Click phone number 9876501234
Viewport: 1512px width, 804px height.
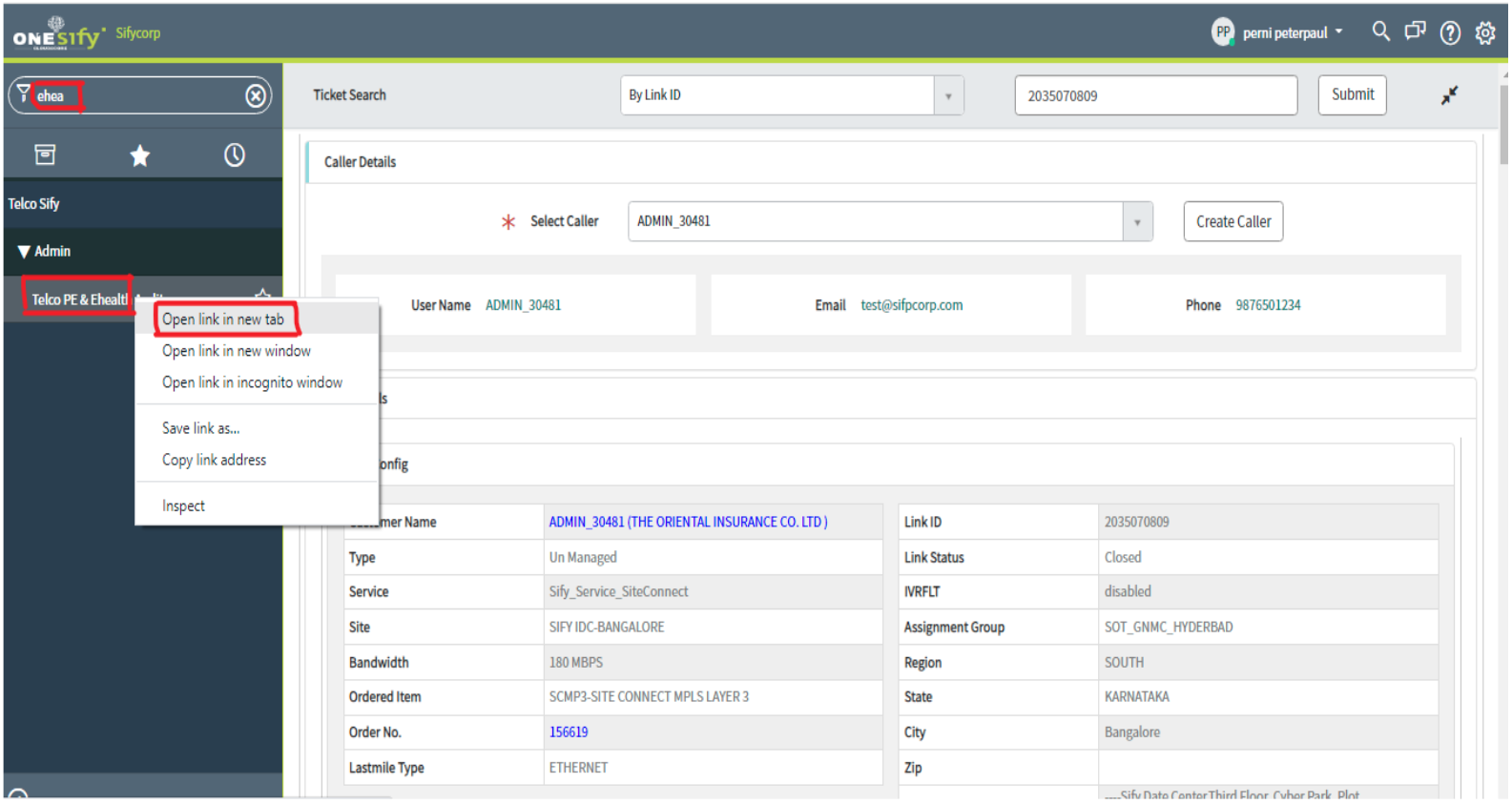tap(1268, 305)
